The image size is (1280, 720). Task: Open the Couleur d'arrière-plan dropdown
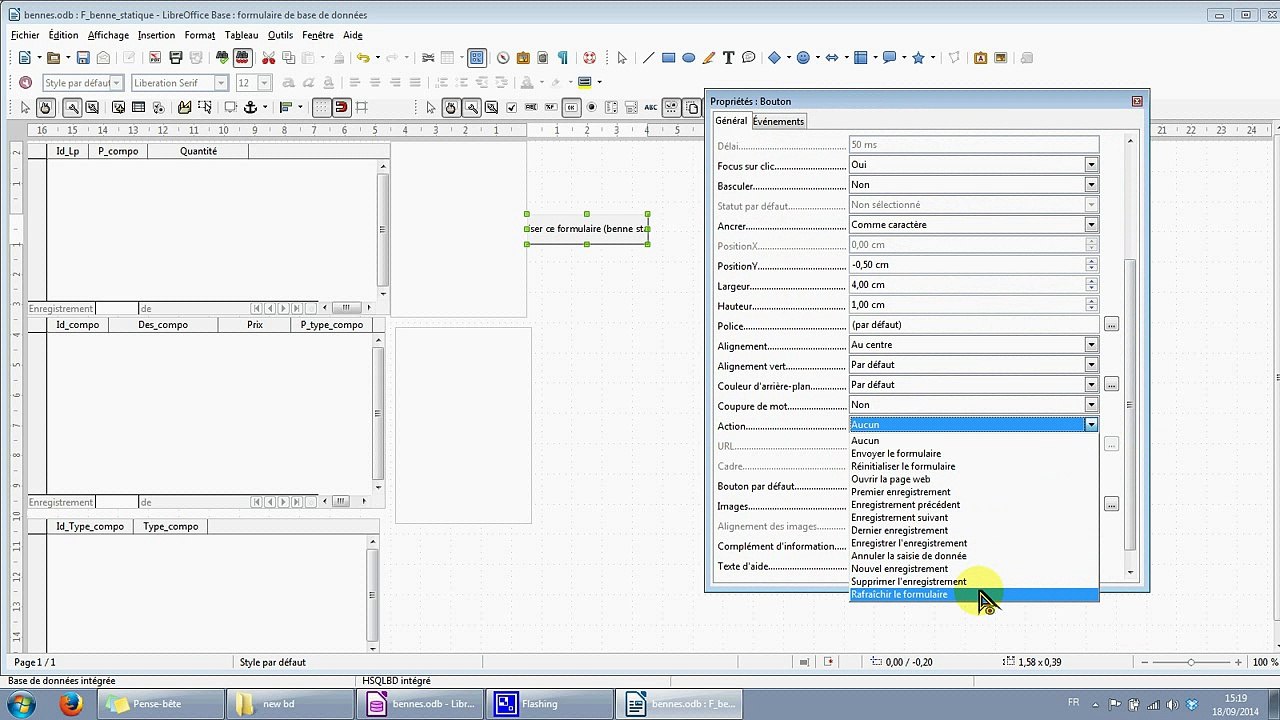pos(1091,385)
